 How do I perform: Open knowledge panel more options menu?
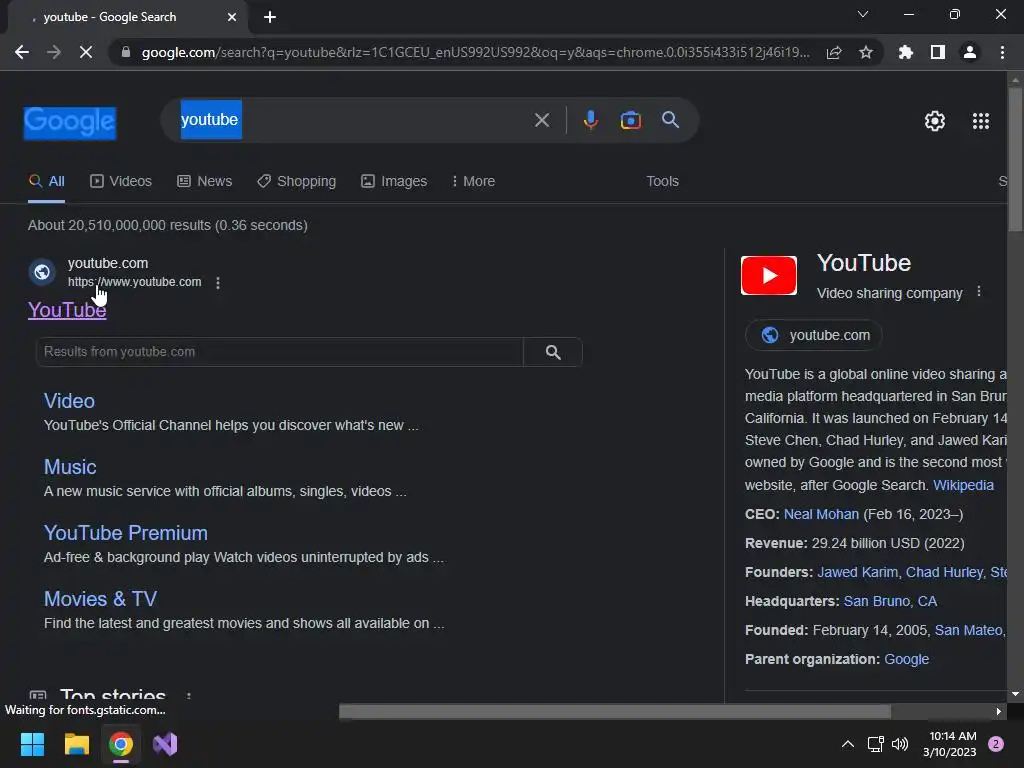[x=978, y=292]
